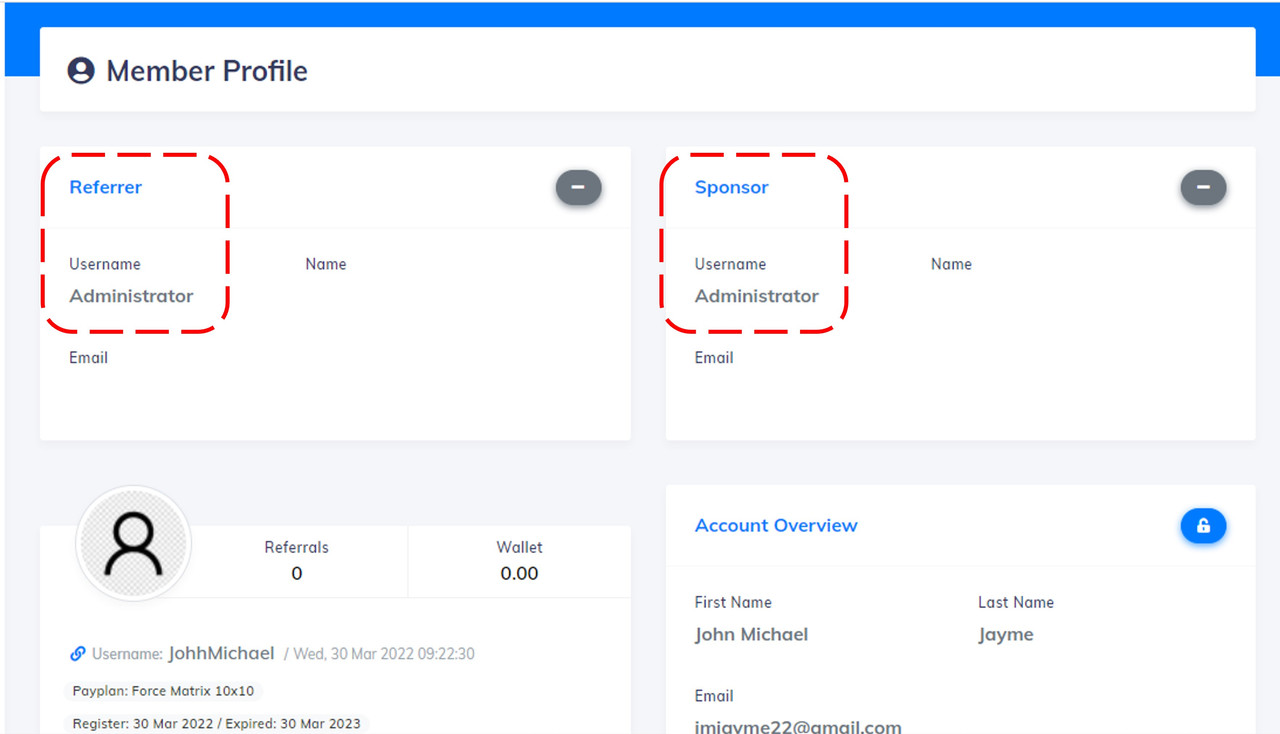Click Administrator username in Referrer card
This screenshot has width=1280, height=734.
[x=131, y=296]
